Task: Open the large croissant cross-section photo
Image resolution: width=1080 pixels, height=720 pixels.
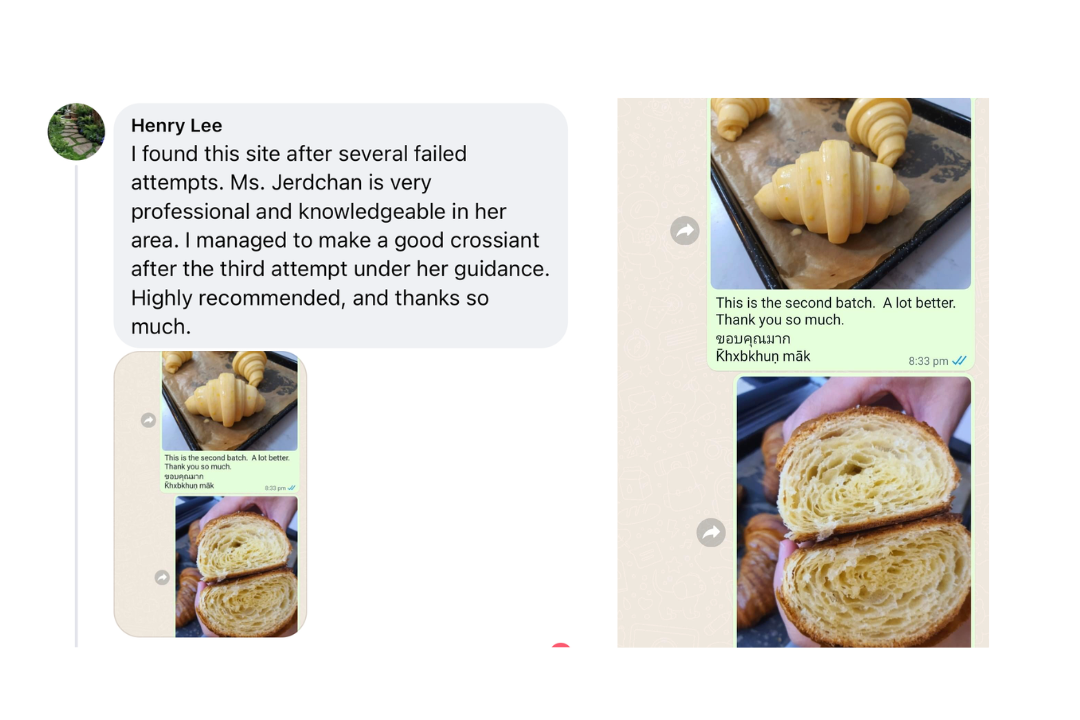Action: click(x=853, y=512)
